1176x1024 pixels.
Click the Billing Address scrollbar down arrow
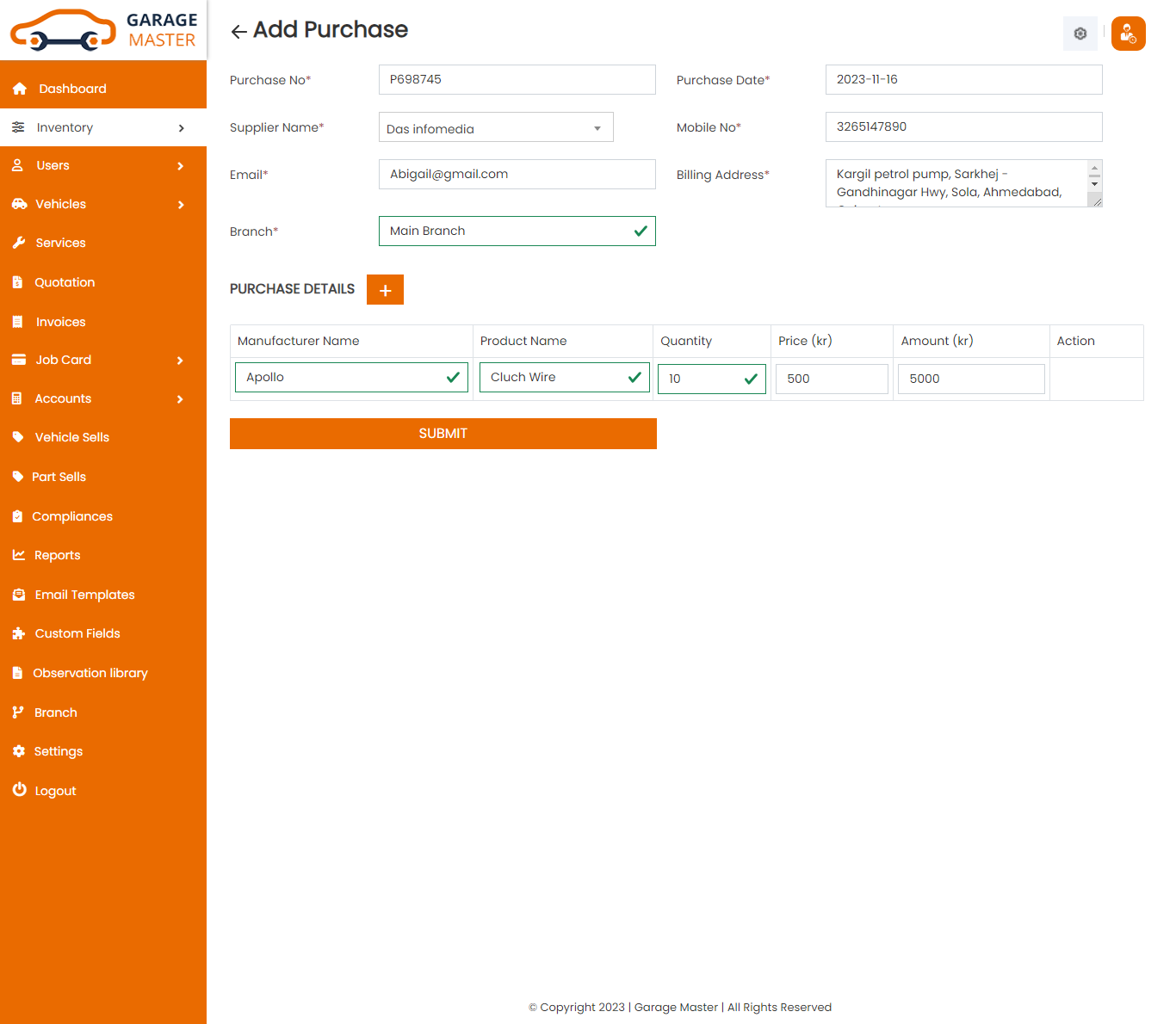1094,184
